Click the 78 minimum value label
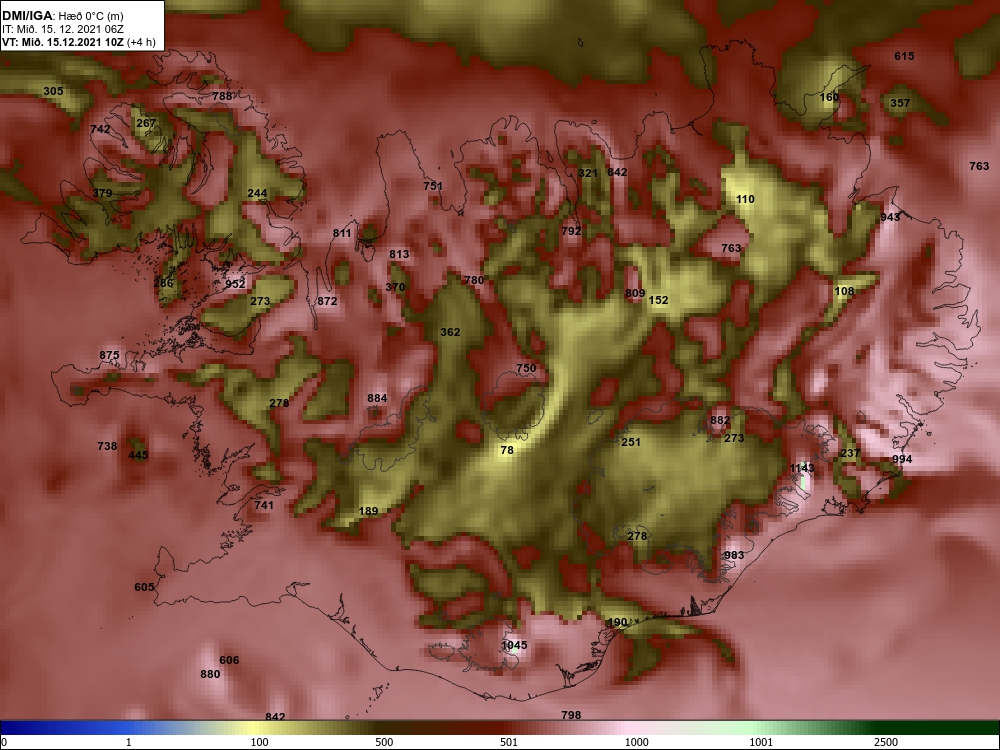1000x750 pixels. (506, 450)
